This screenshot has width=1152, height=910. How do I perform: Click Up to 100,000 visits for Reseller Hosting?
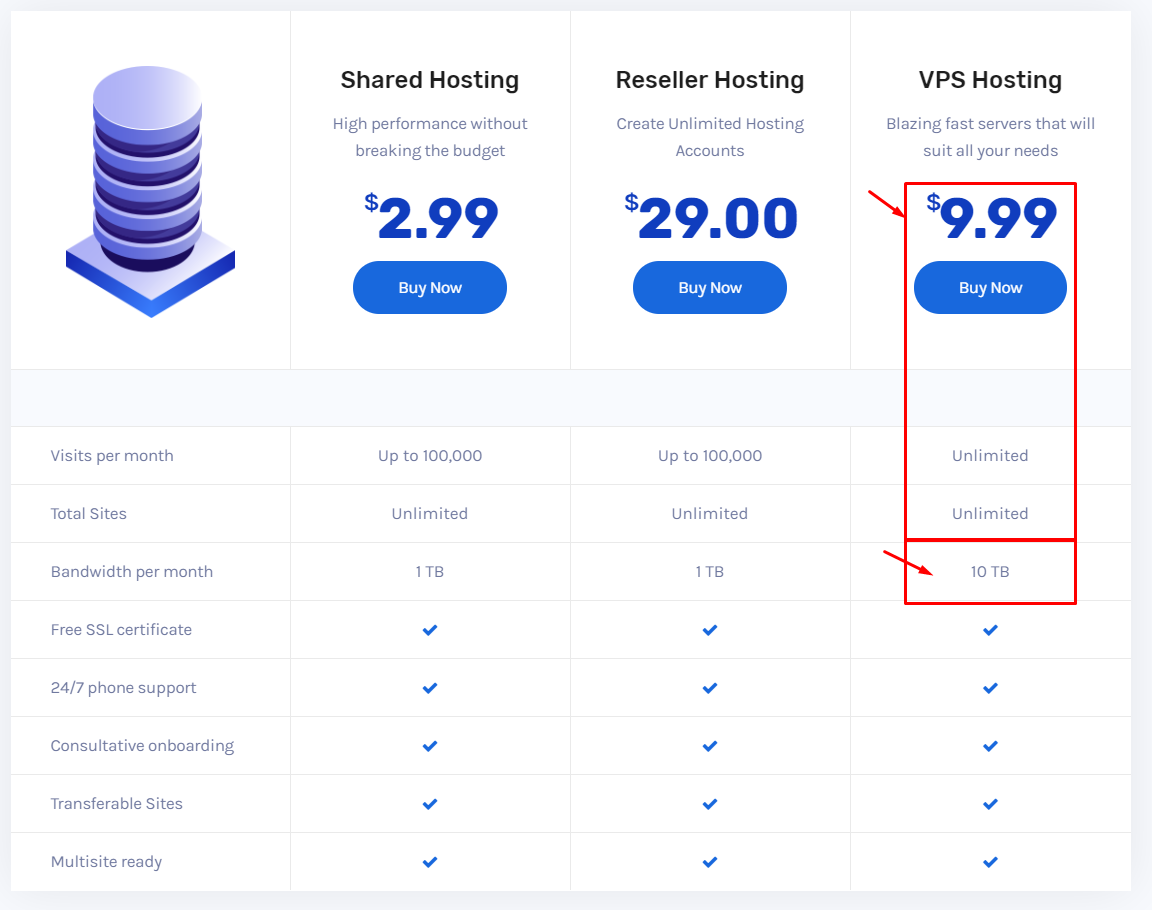click(710, 455)
